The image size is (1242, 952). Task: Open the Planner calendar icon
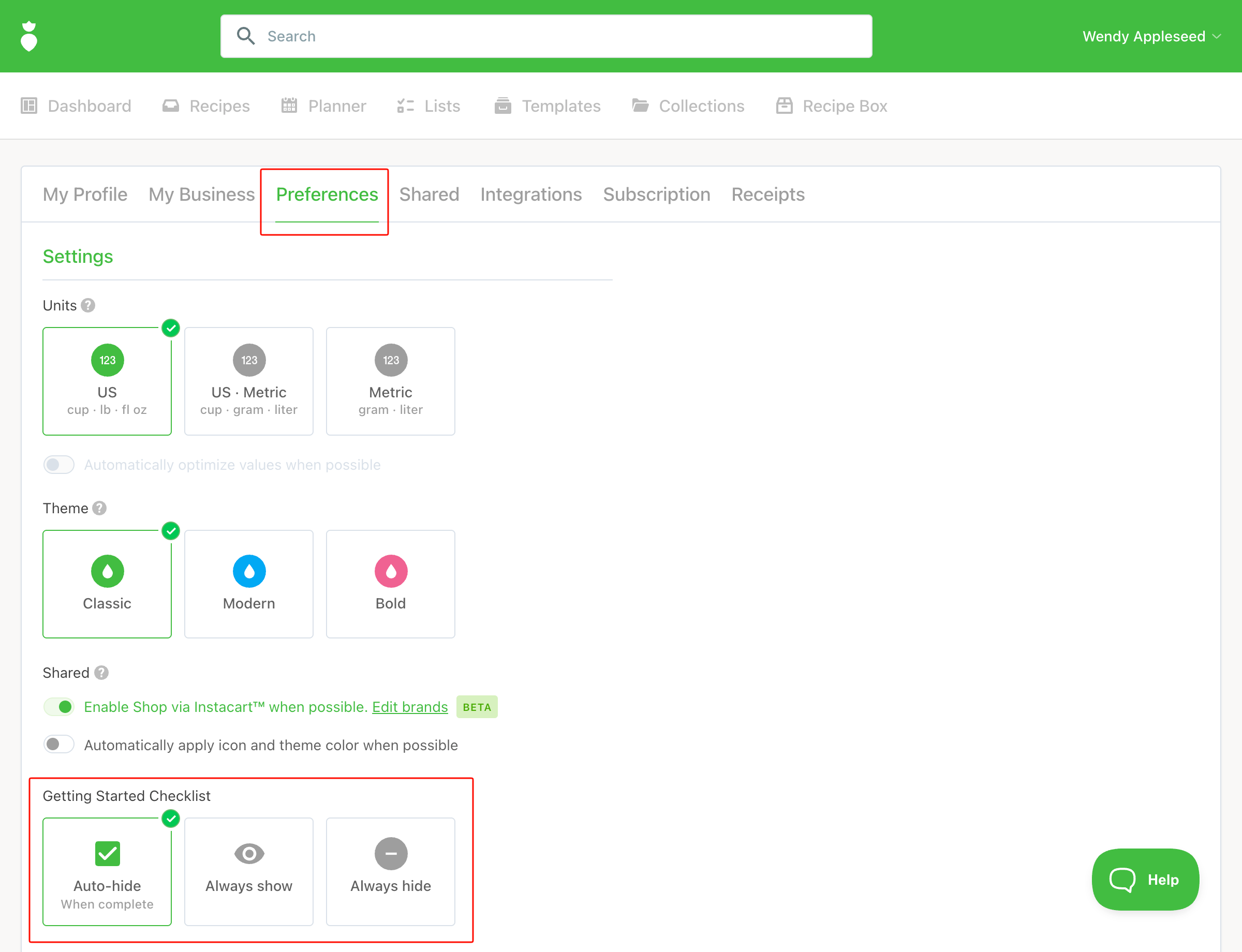pos(289,106)
